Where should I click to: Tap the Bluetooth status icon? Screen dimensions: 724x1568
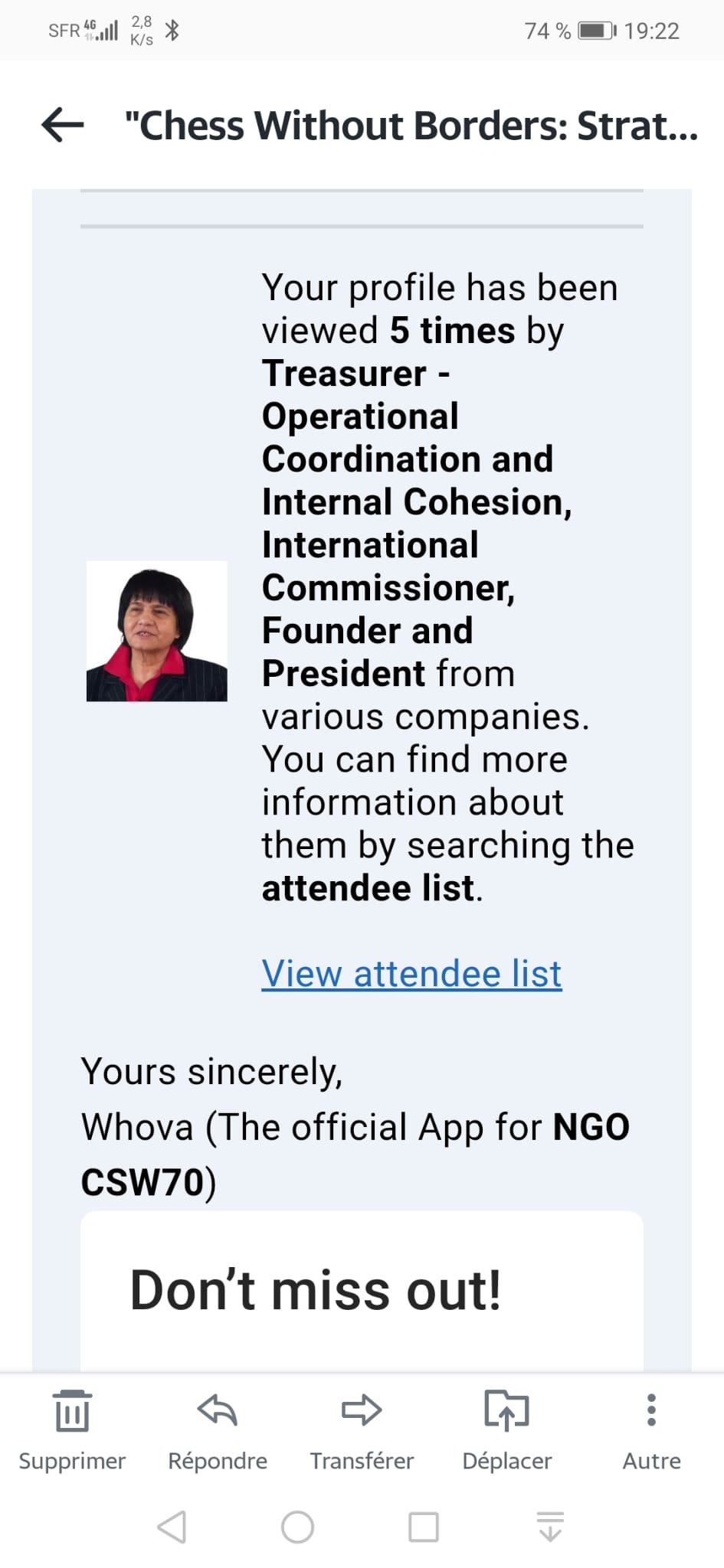[172, 31]
